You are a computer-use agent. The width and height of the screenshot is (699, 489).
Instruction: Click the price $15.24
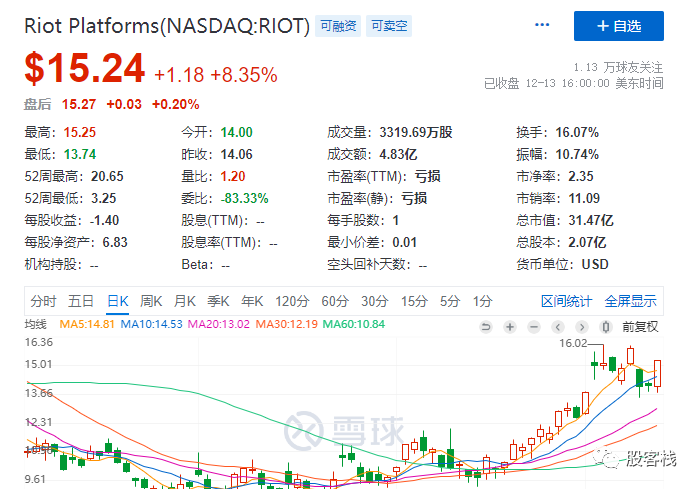85,68
